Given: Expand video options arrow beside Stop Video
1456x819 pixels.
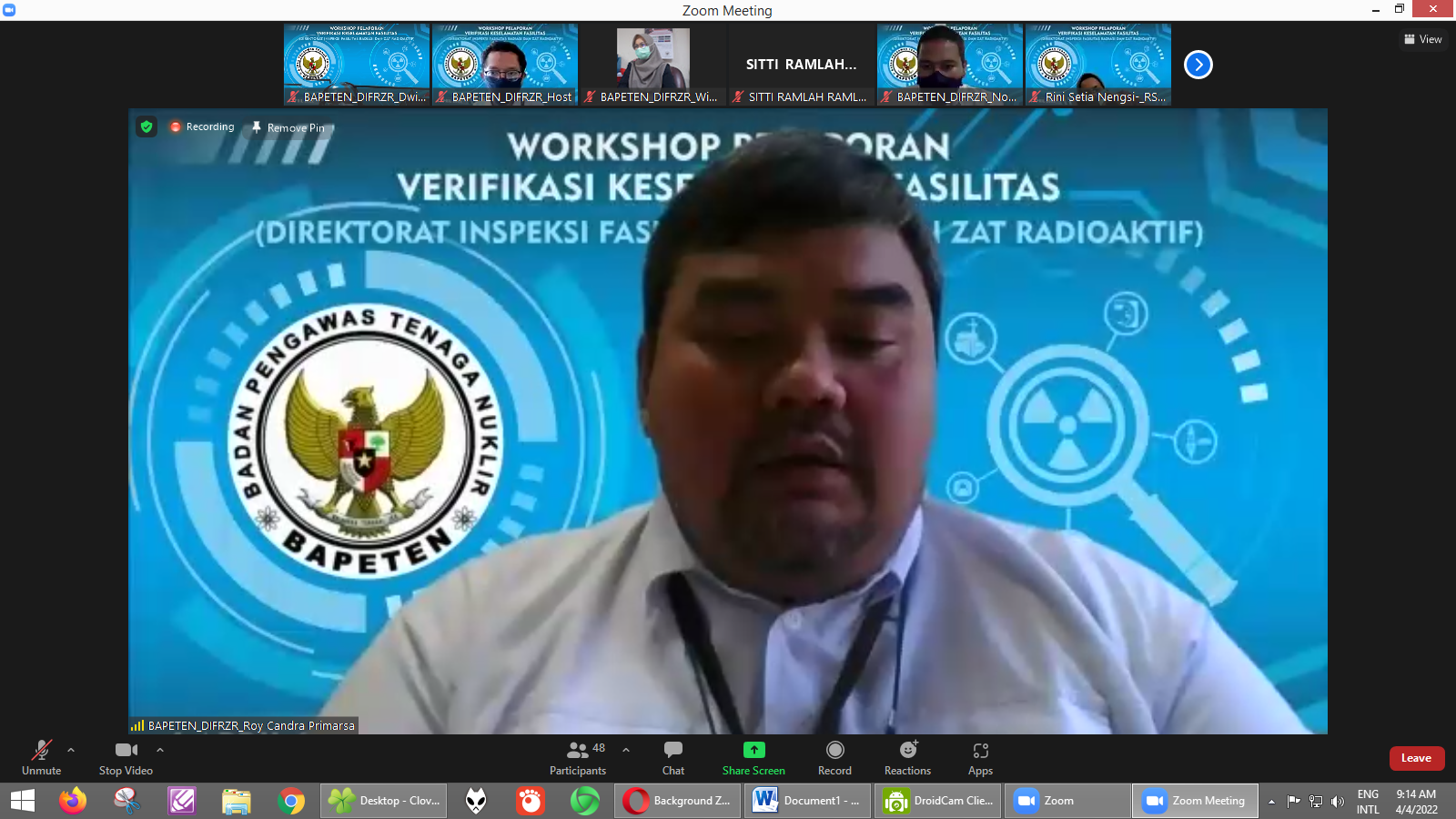Looking at the screenshot, I should point(160,751).
